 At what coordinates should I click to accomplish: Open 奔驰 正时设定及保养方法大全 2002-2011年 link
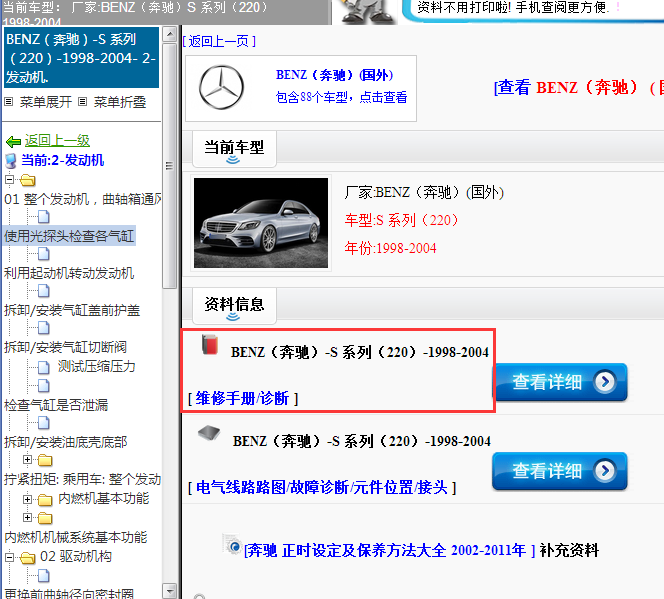[389, 550]
